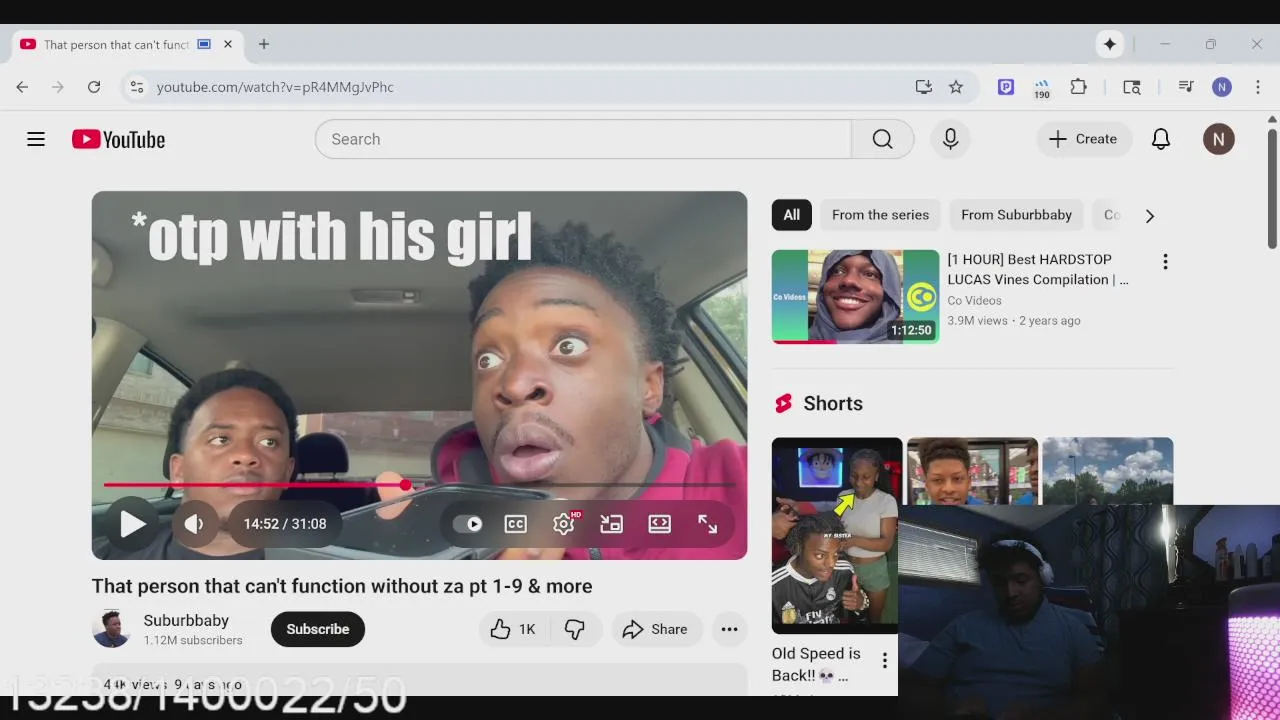Start voice search with microphone icon

click(x=950, y=139)
